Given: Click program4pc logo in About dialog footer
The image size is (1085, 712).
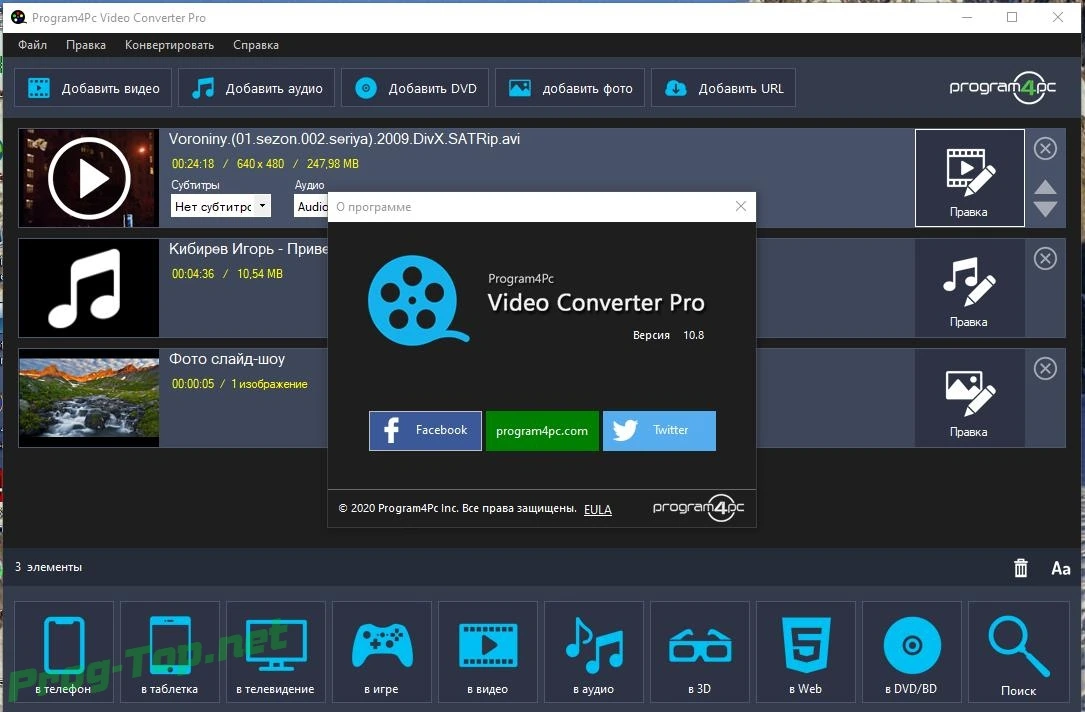Looking at the screenshot, I should [698, 508].
